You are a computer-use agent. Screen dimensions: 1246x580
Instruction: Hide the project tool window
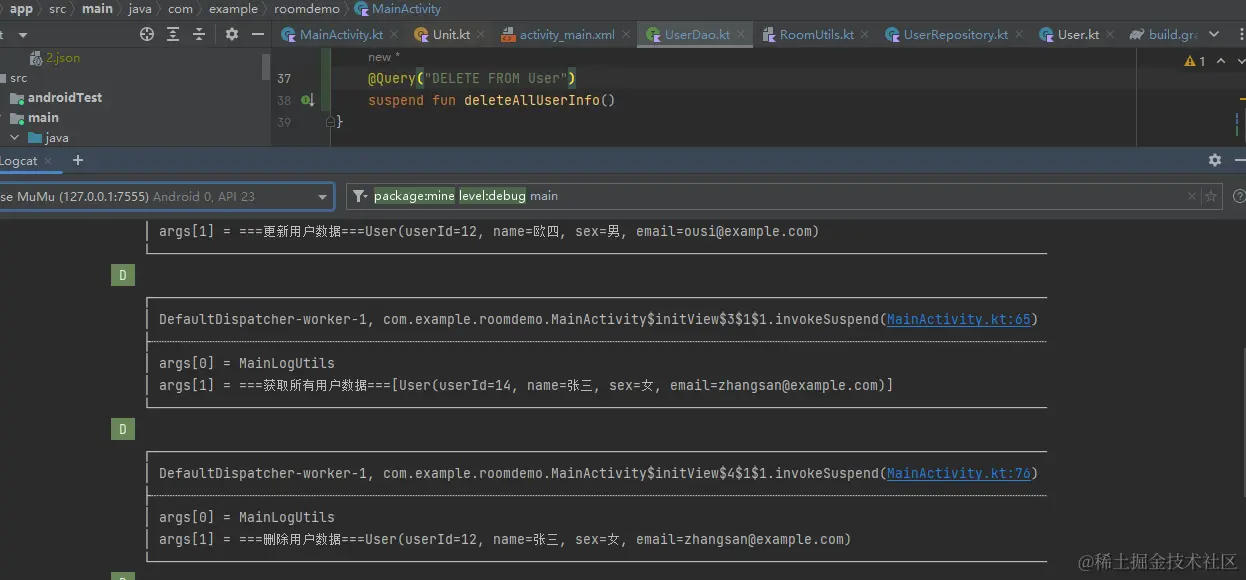tap(258, 34)
